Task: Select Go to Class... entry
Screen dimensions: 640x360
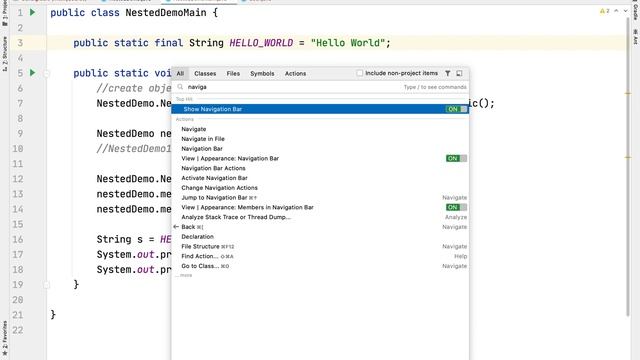Action: [x=320, y=266]
